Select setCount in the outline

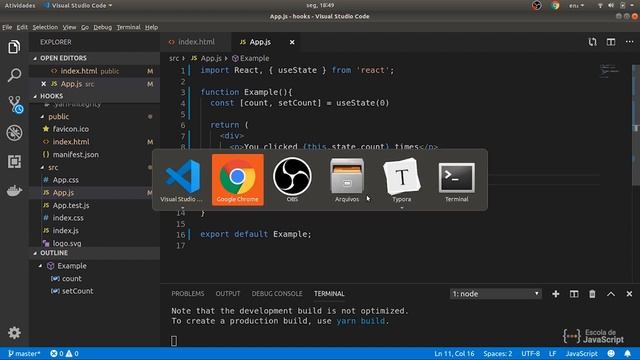click(78, 291)
